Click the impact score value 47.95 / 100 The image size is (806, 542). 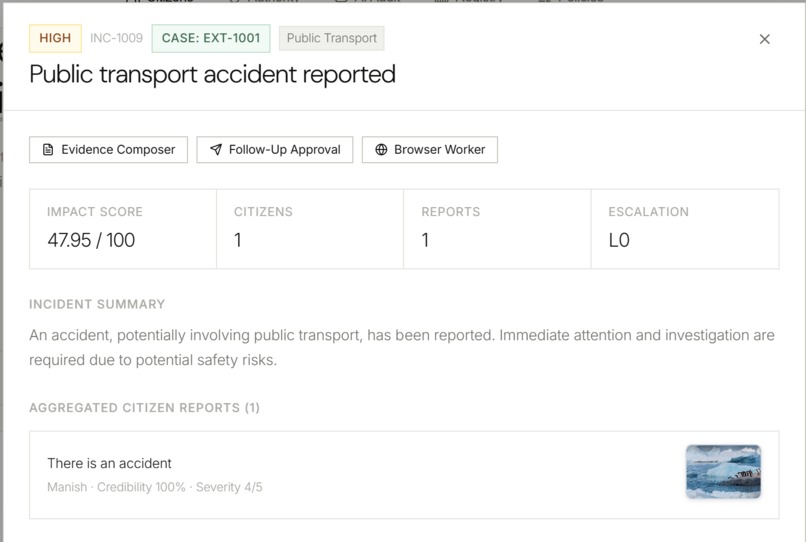click(91, 240)
